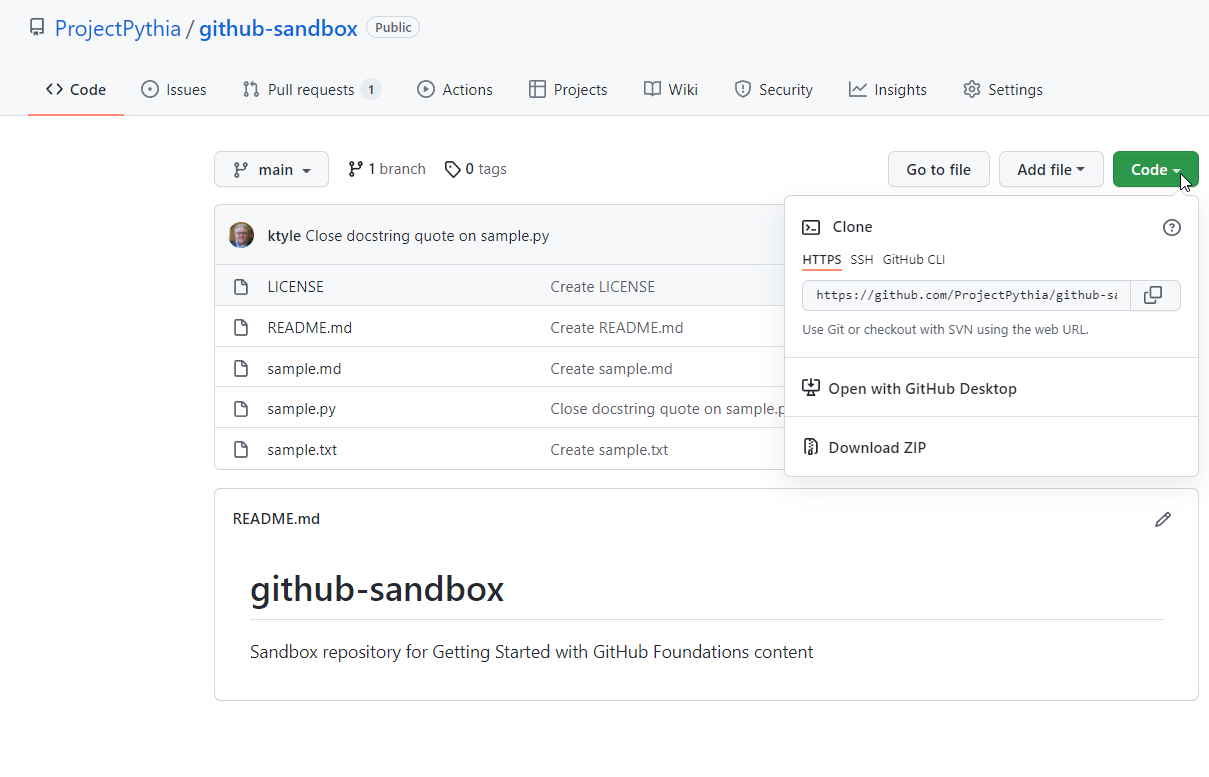
Task: Switch to the SSH clone tab
Action: tap(861, 259)
